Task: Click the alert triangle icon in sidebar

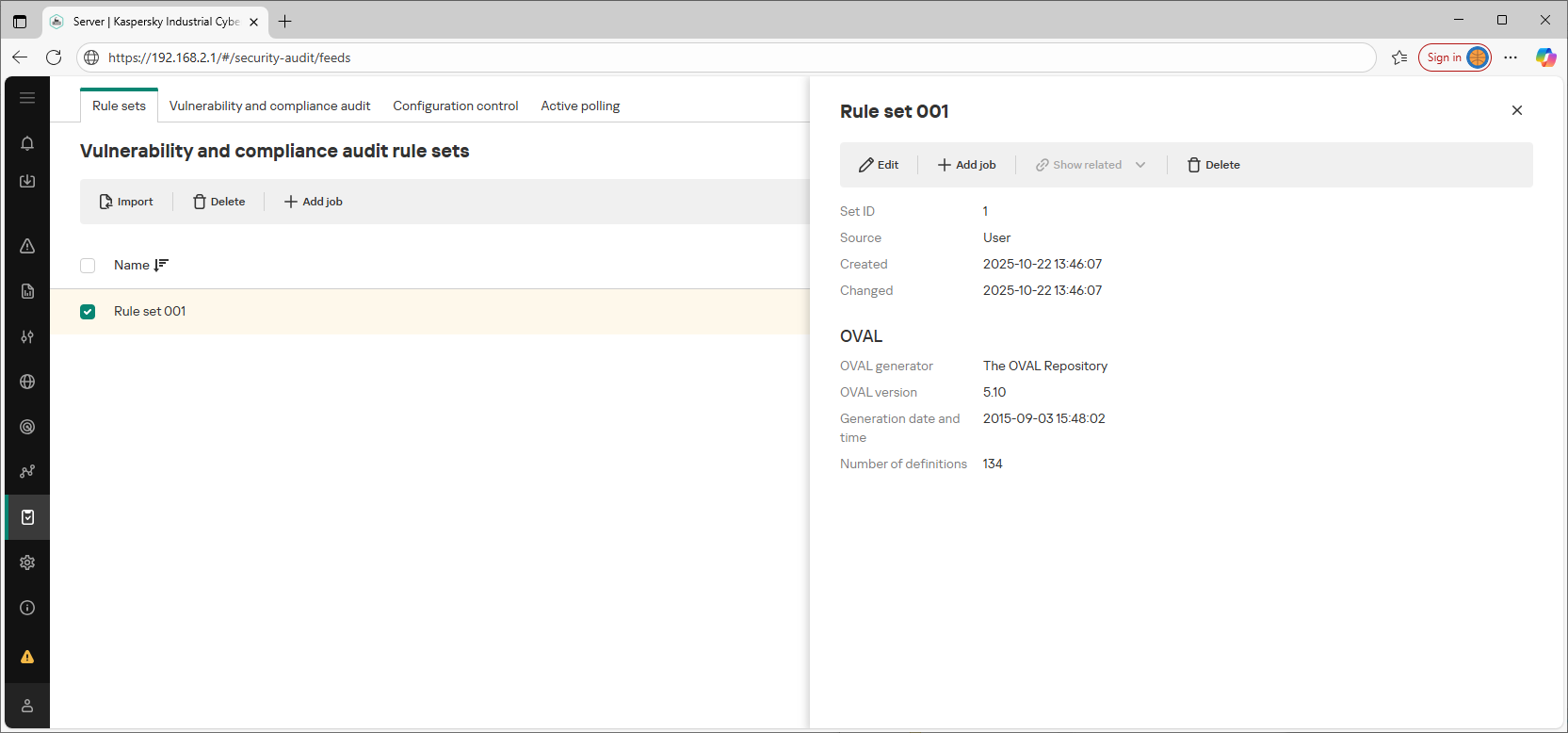Action: click(27, 246)
